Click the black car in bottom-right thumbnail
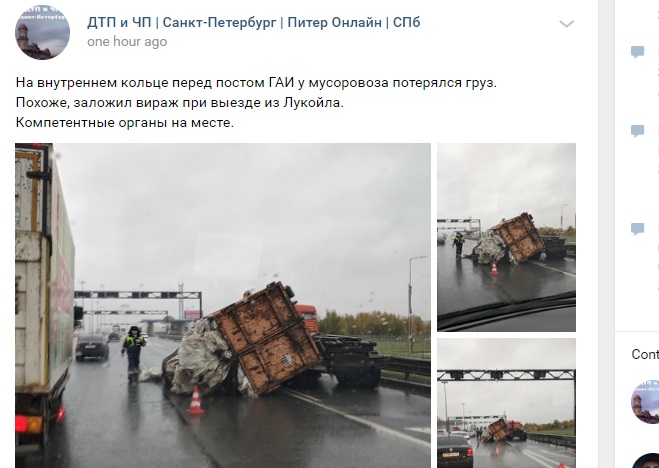 point(455,451)
